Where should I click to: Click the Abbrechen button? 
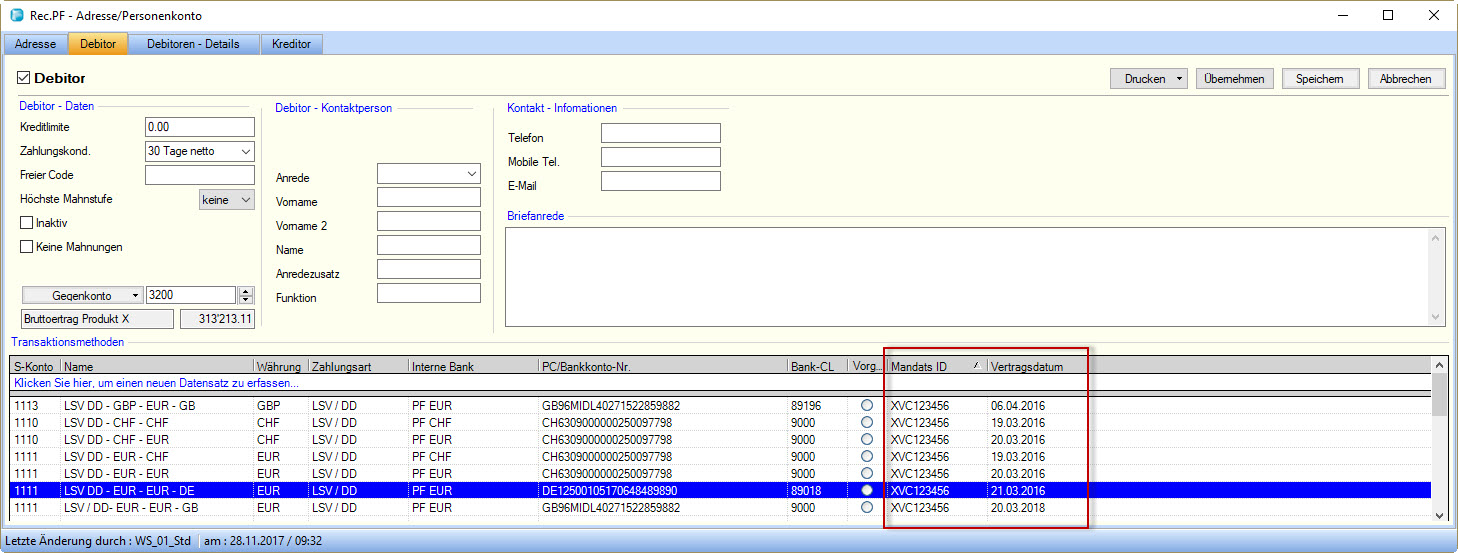pyautogui.click(x=1406, y=79)
